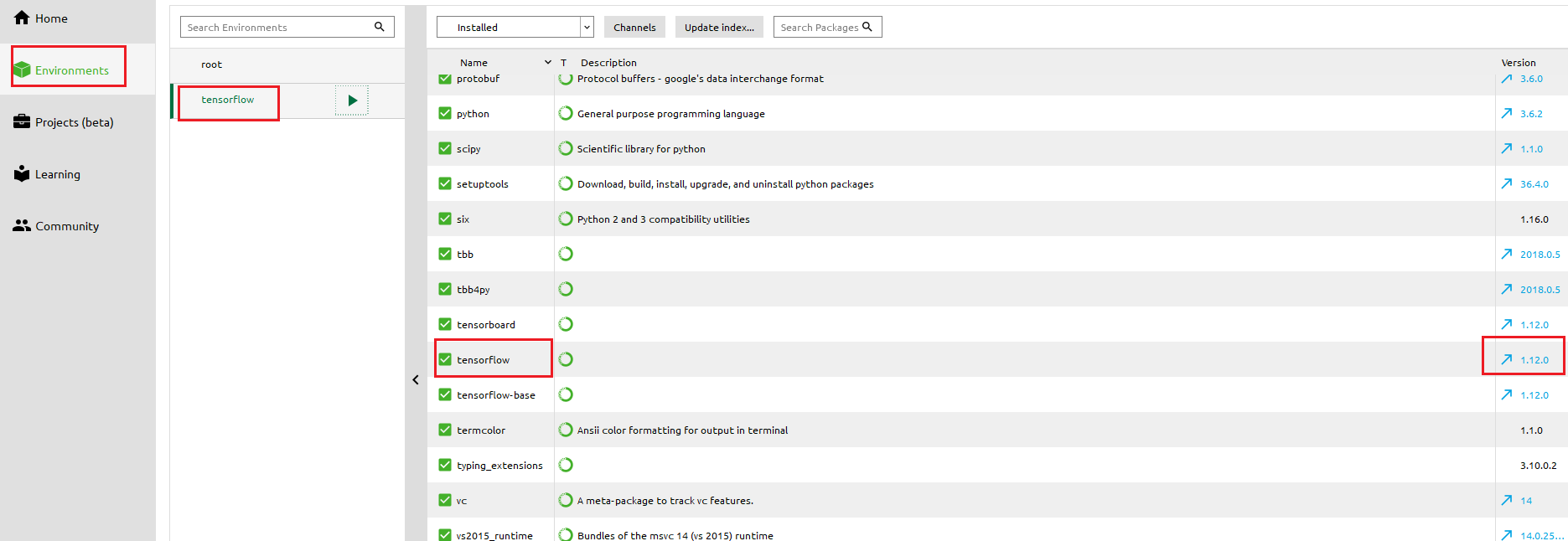Toggle the protobuf package checkbox
Image resolution: width=1568 pixels, height=541 pixels.
445,79
